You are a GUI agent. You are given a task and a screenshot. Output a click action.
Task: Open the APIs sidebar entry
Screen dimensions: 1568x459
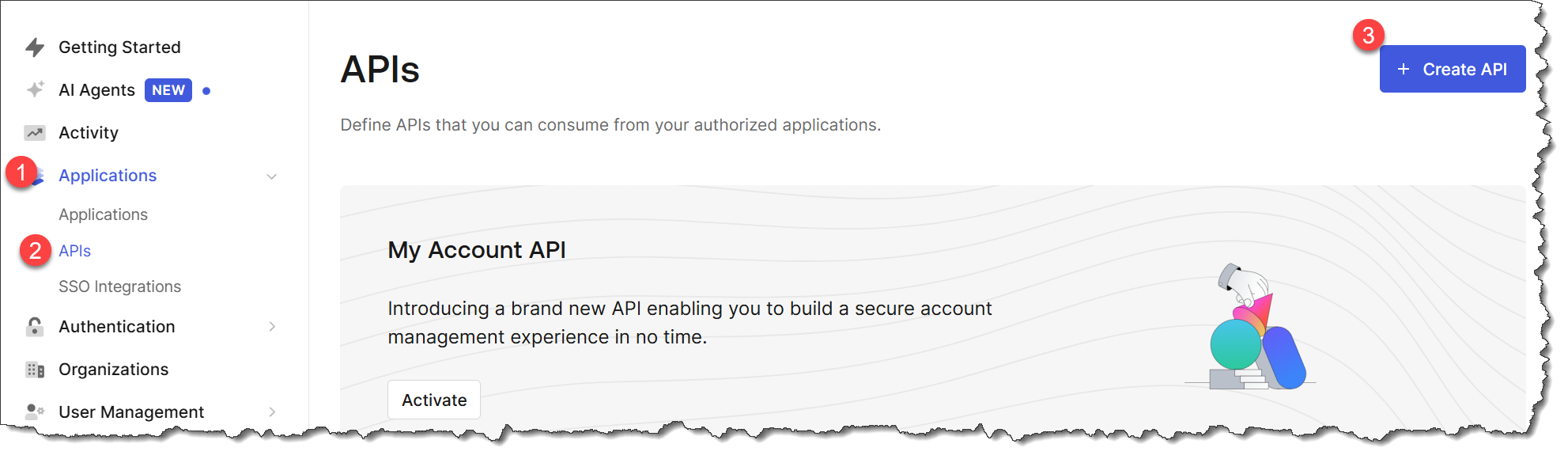(74, 250)
